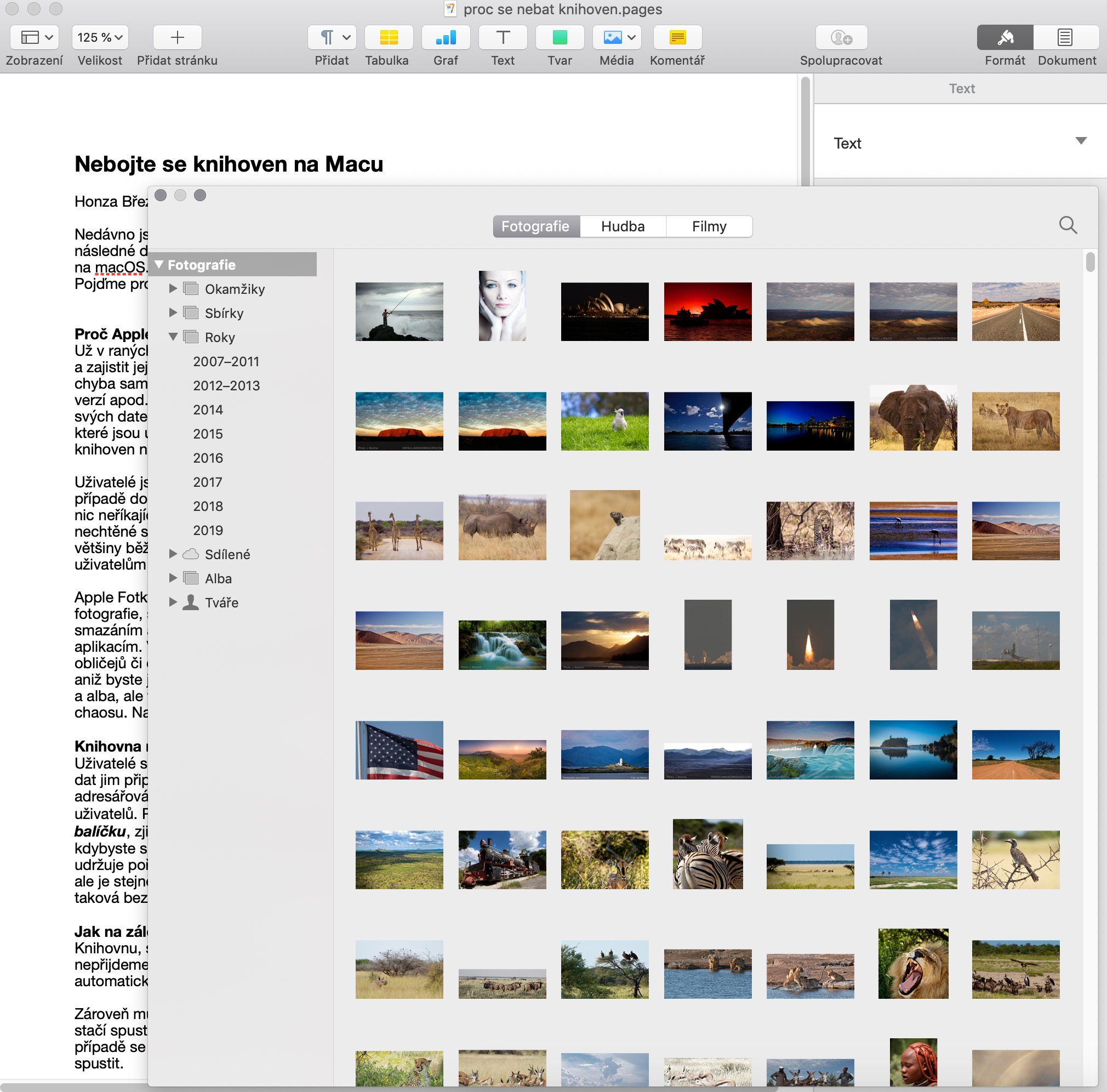
Task: Select the Fotografie segment tab
Action: tap(535, 226)
